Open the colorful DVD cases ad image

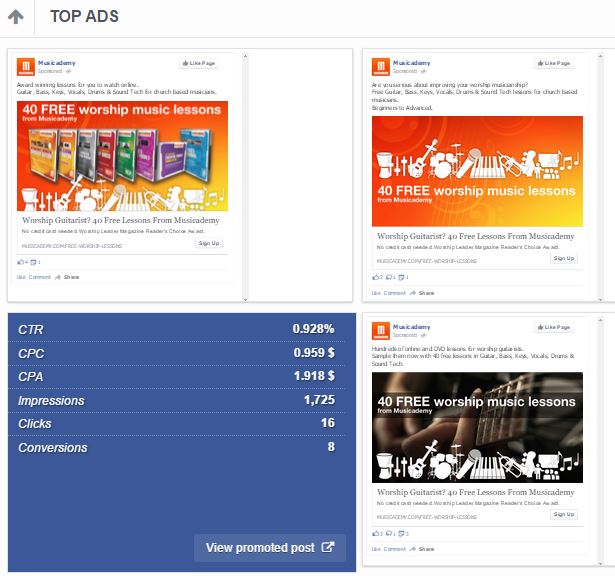[x=122, y=156]
